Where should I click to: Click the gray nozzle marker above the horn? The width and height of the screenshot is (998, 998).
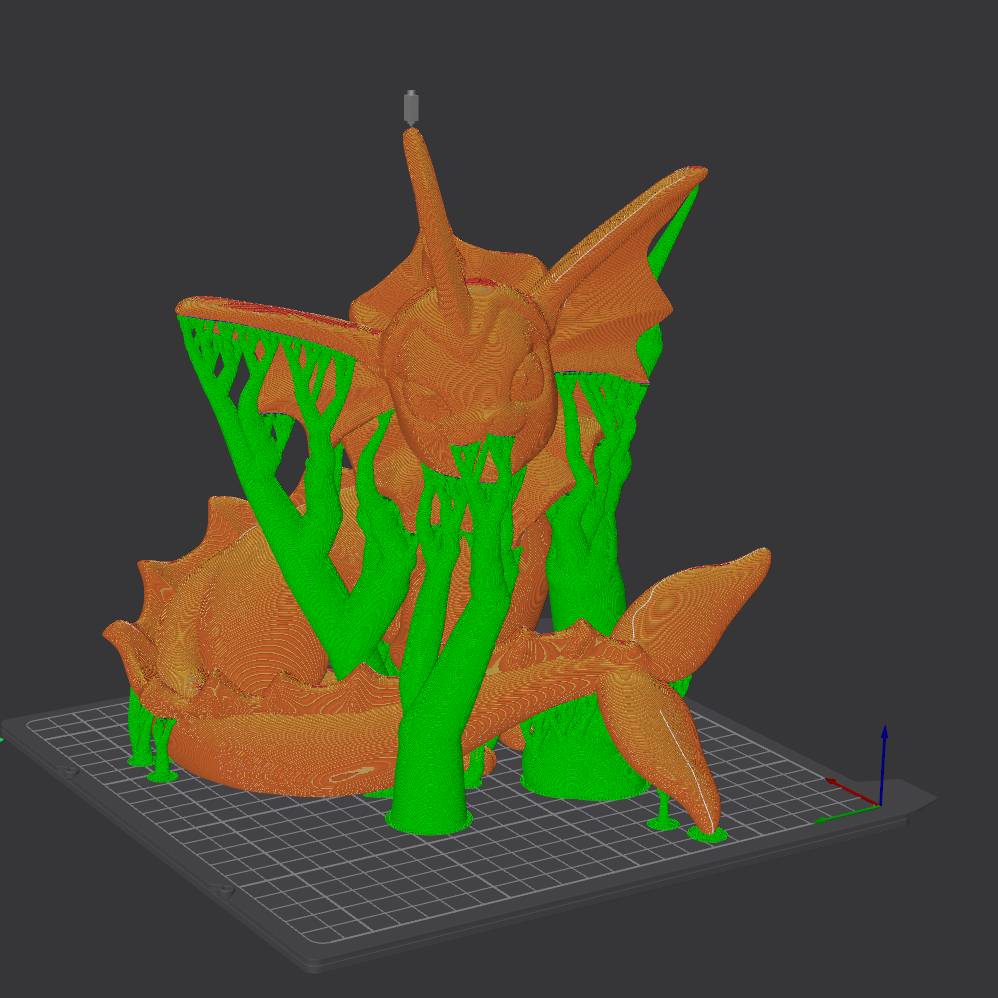pyautogui.click(x=411, y=108)
